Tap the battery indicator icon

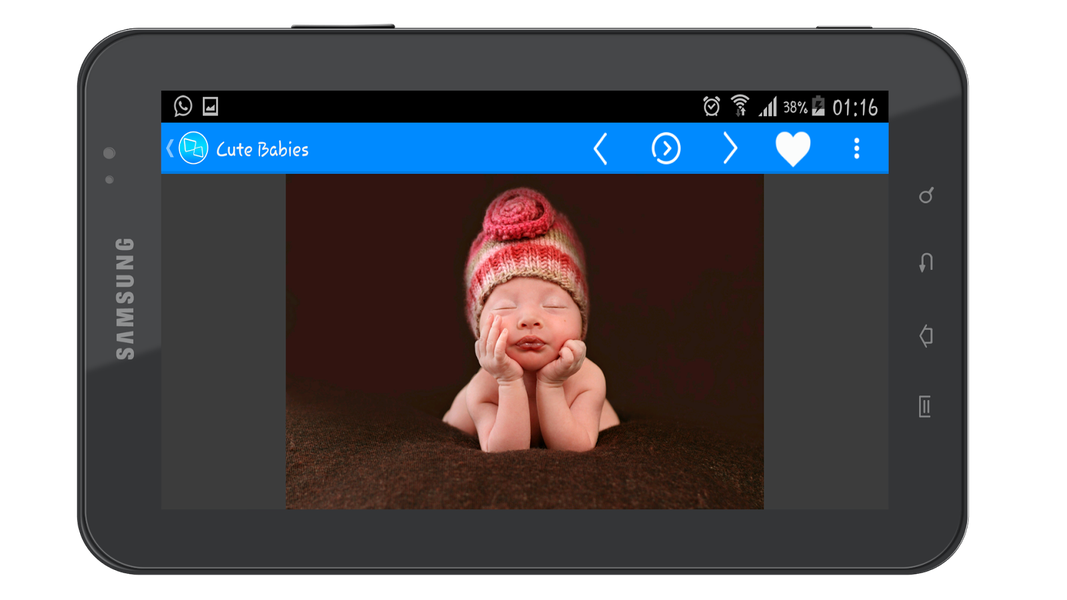point(818,106)
